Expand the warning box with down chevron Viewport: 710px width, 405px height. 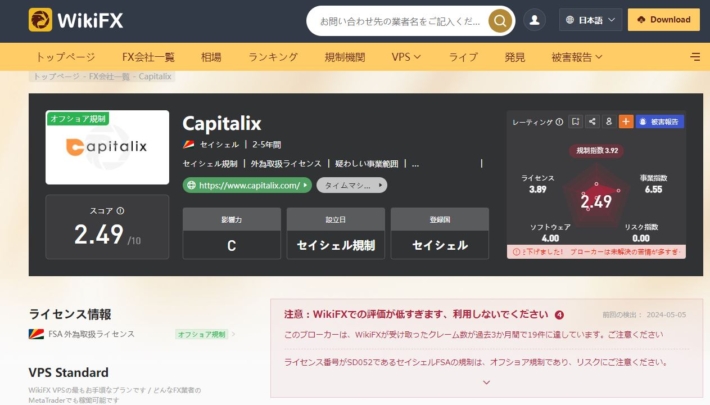486,382
